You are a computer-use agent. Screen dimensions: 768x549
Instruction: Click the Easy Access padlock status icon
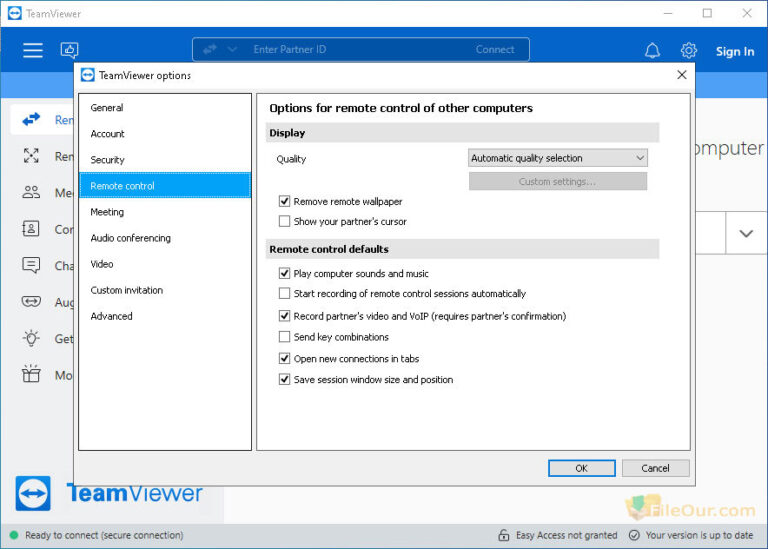pos(504,535)
